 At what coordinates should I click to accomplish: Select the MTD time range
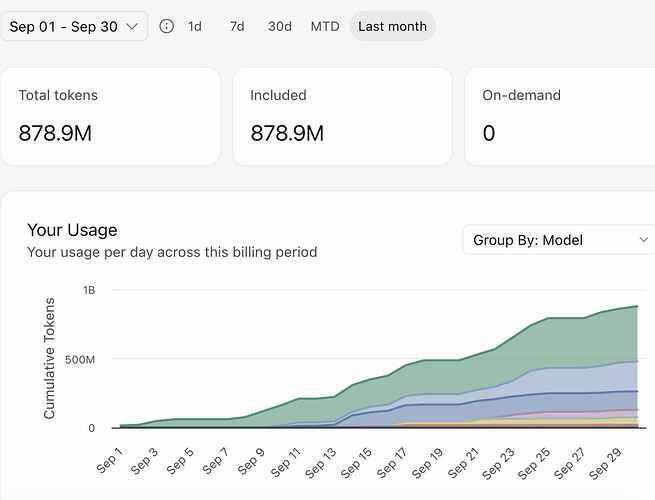pyautogui.click(x=325, y=26)
